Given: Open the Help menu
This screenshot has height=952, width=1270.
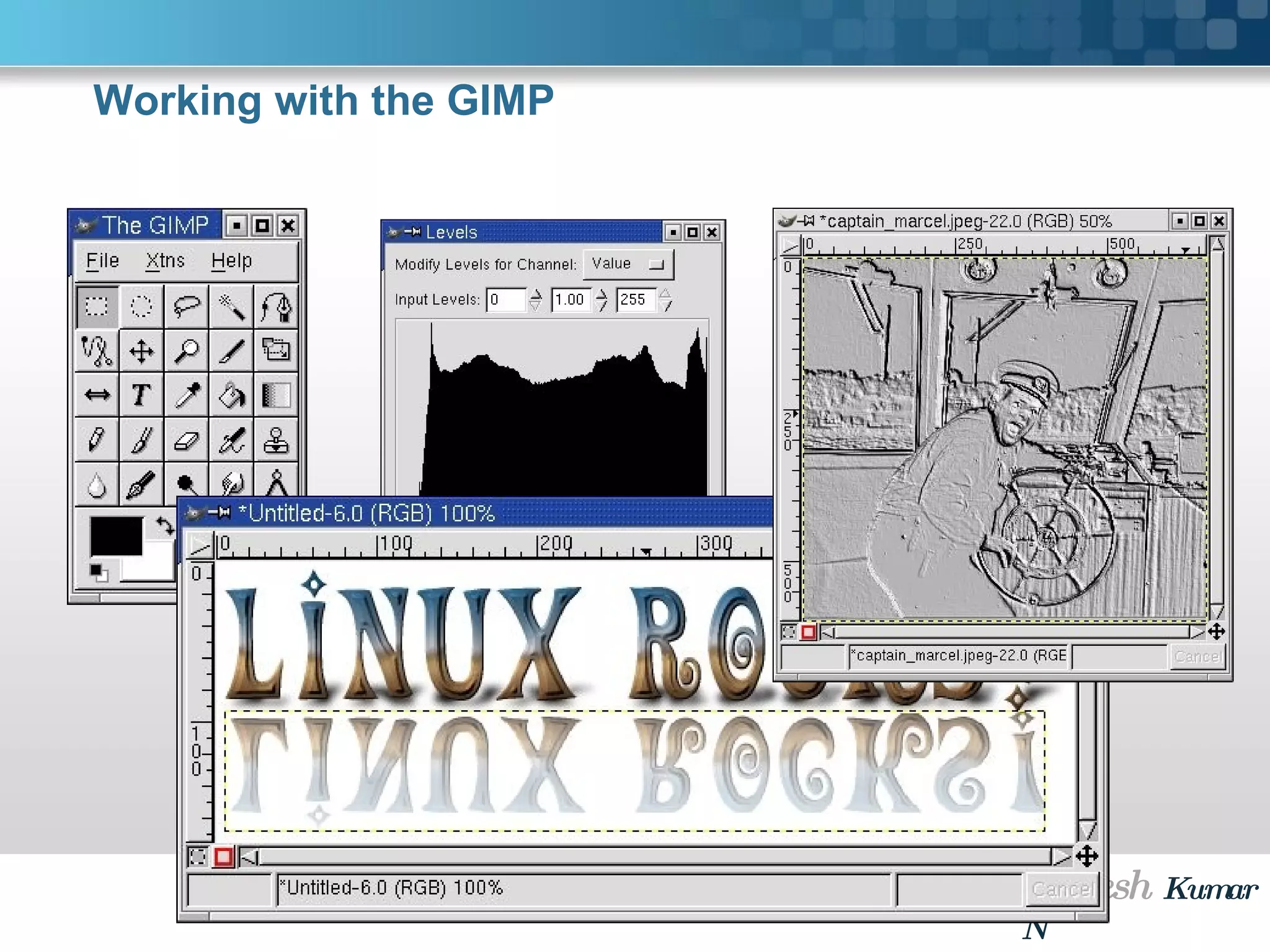Looking at the screenshot, I should pos(231,261).
